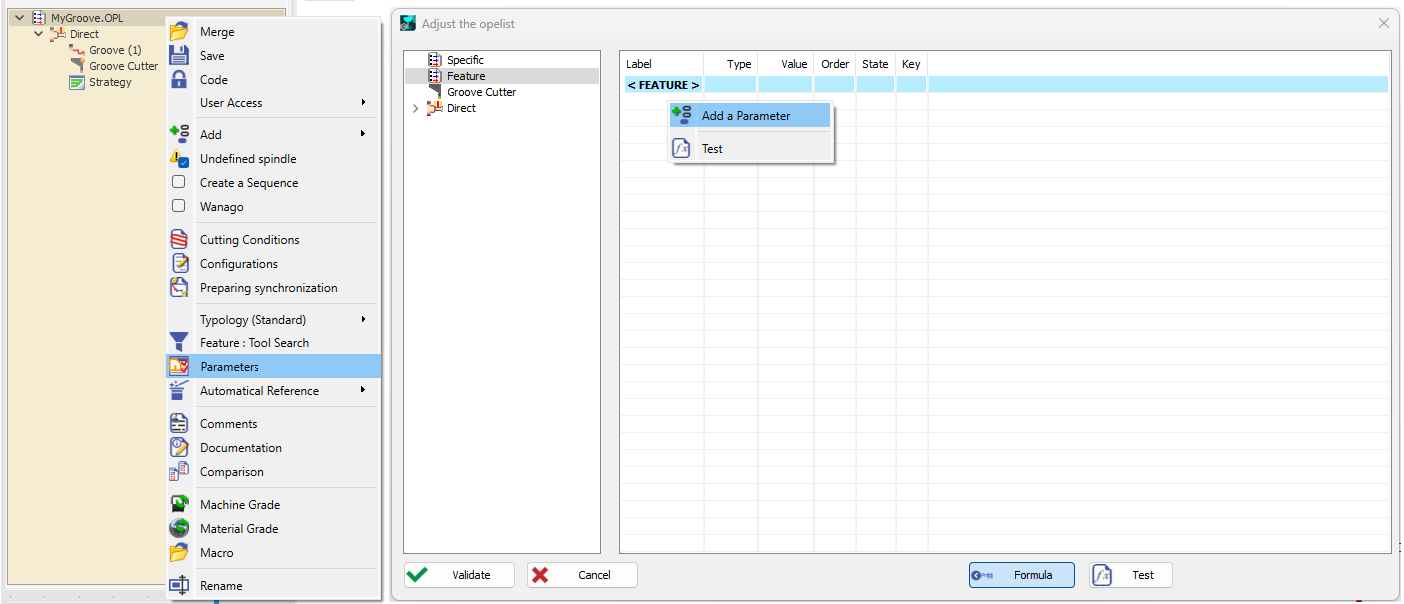Select Add a Parameter menu entry
Viewport: 1404px width, 604px height.
point(745,116)
